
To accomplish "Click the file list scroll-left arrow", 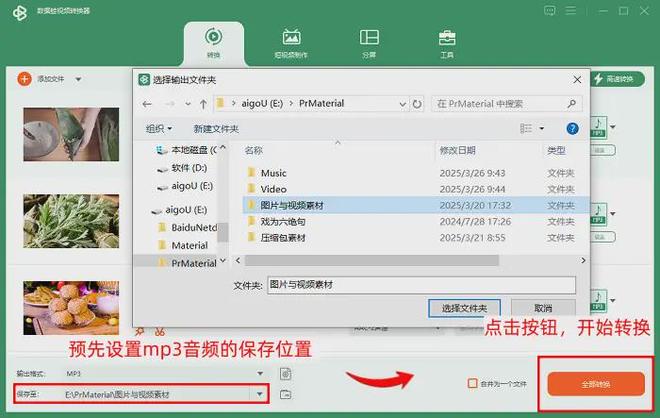I will (238, 261).
